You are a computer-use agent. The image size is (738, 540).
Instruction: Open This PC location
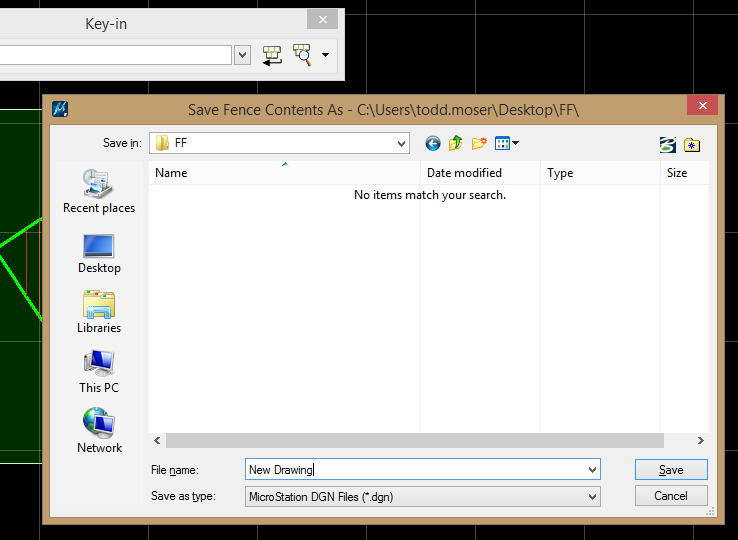coord(99,372)
